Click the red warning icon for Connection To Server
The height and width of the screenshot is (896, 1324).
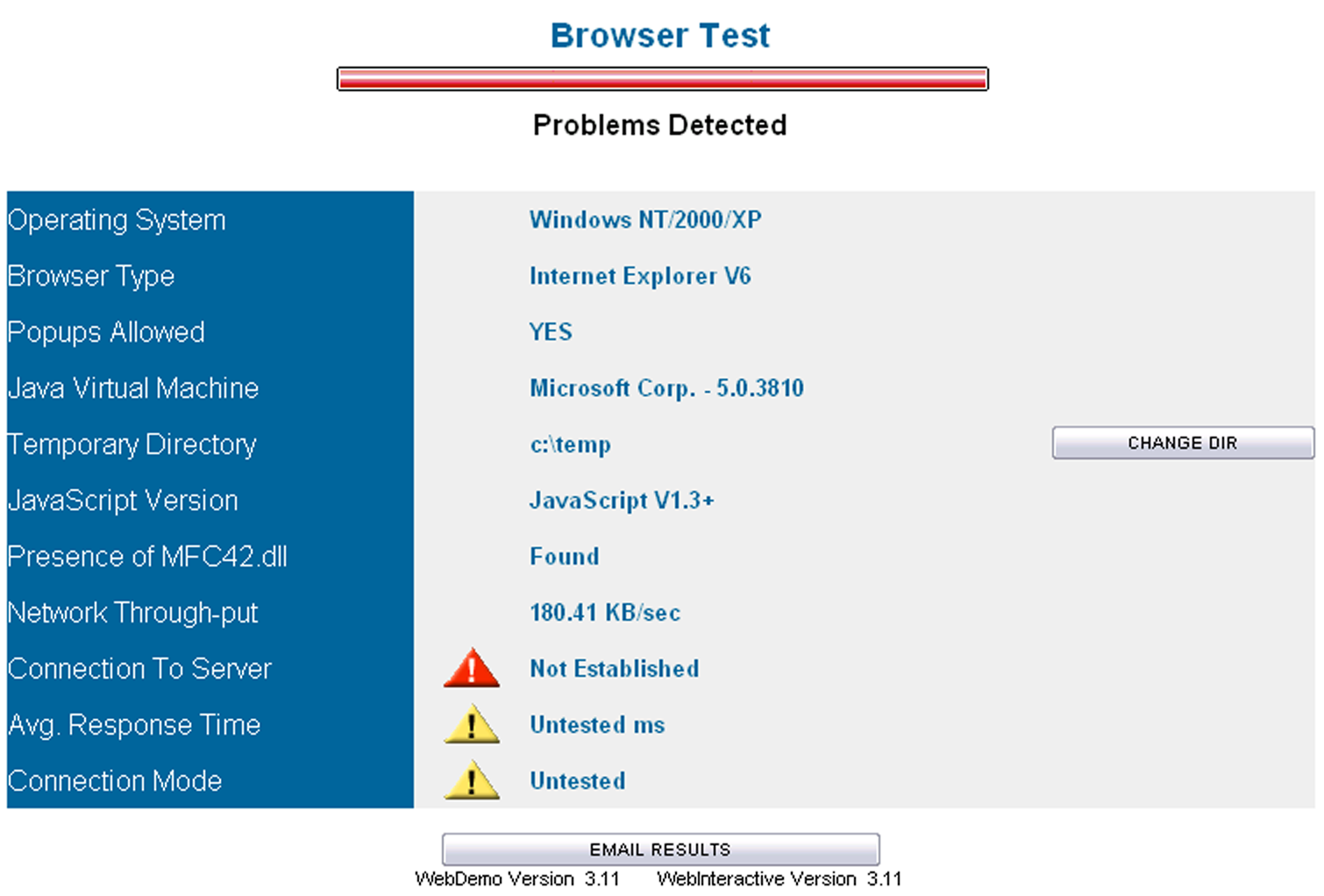click(472, 669)
